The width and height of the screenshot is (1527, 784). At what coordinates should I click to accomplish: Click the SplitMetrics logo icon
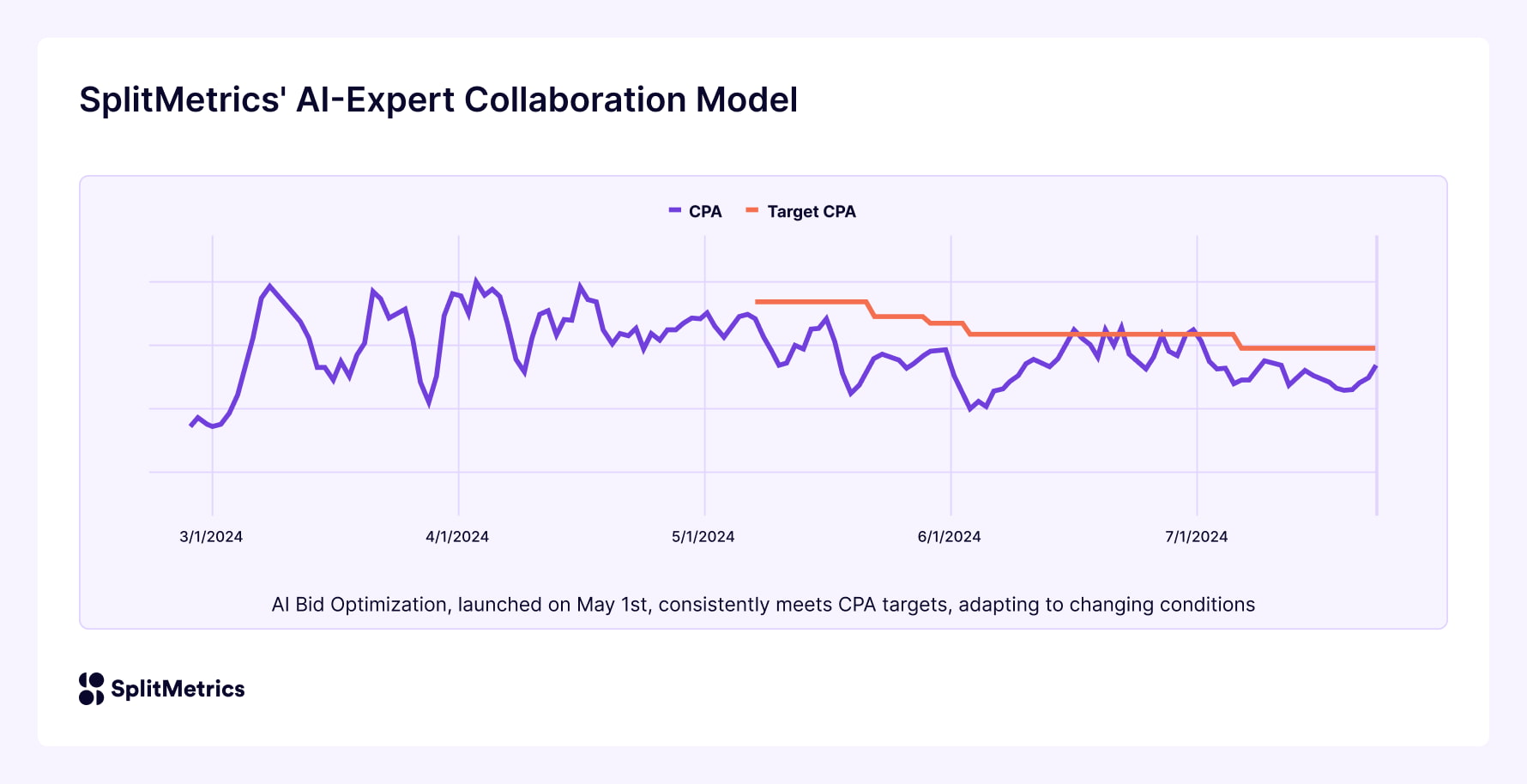91,689
